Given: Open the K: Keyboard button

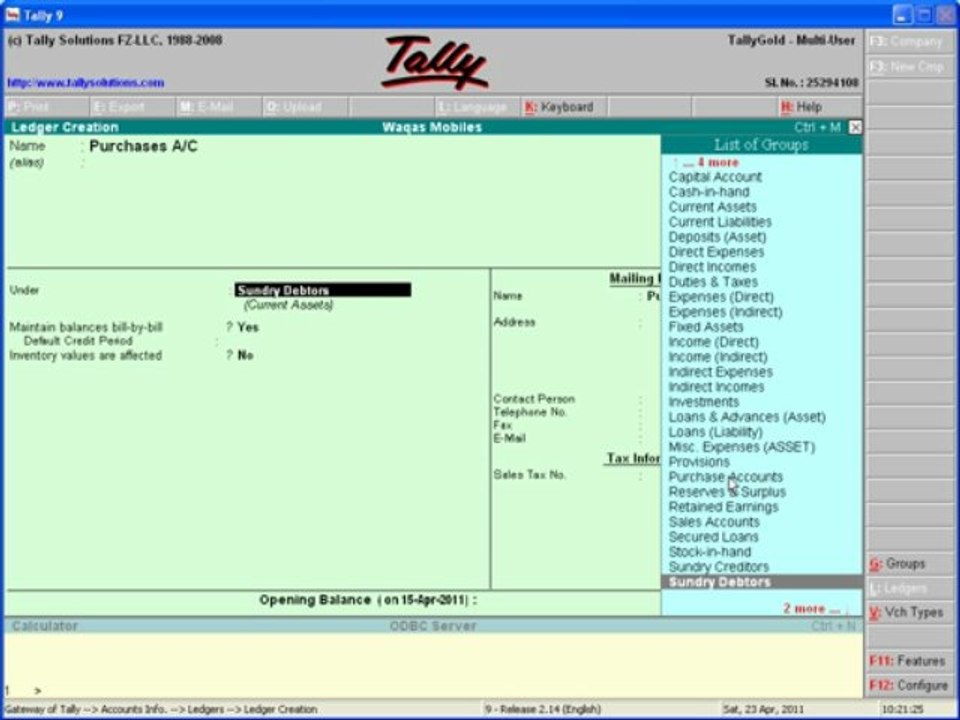Looking at the screenshot, I should 563,107.
